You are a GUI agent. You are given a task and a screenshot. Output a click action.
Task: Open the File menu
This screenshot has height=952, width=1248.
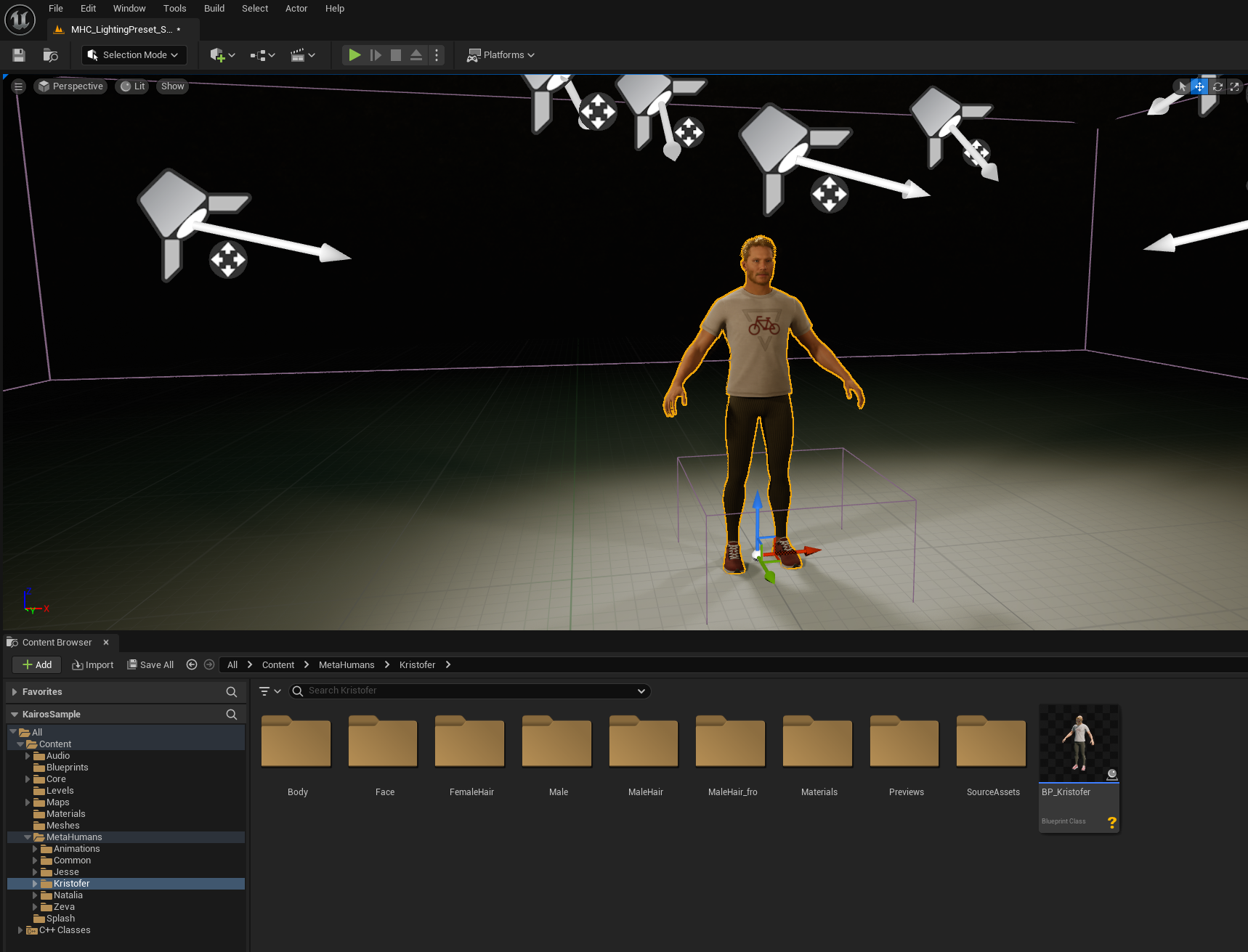(x=56, y=9)
